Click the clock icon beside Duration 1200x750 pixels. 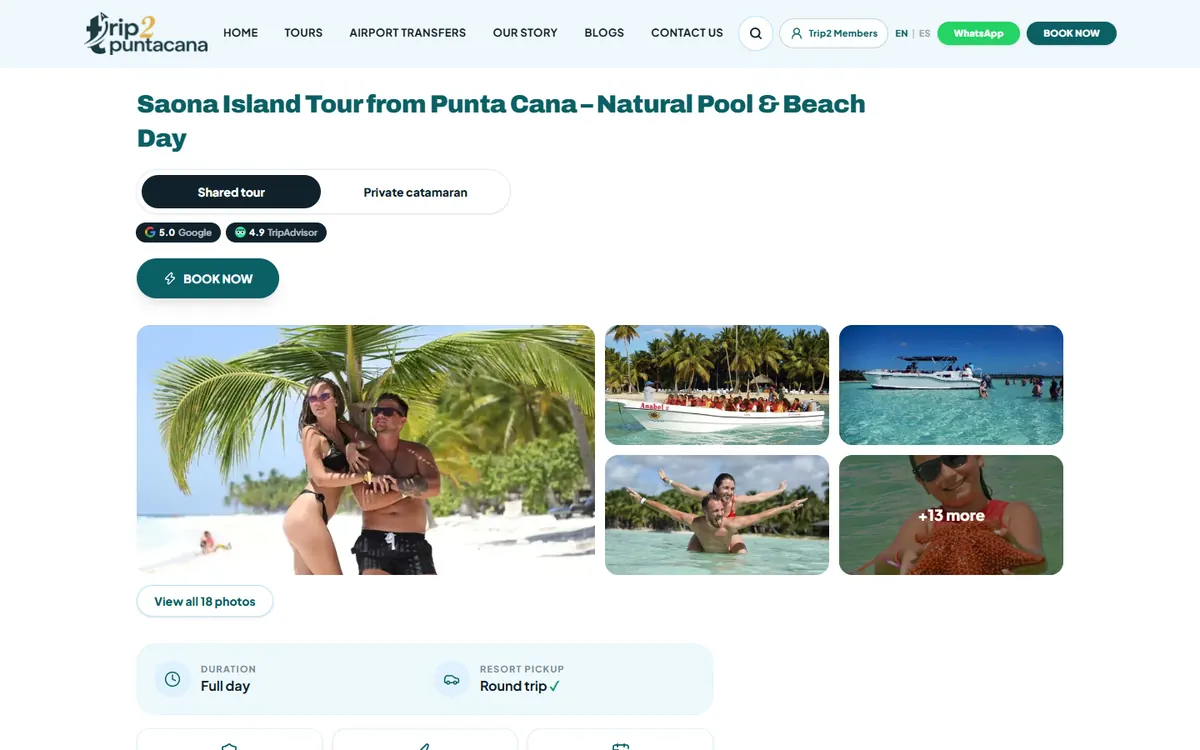click(172, 679)
